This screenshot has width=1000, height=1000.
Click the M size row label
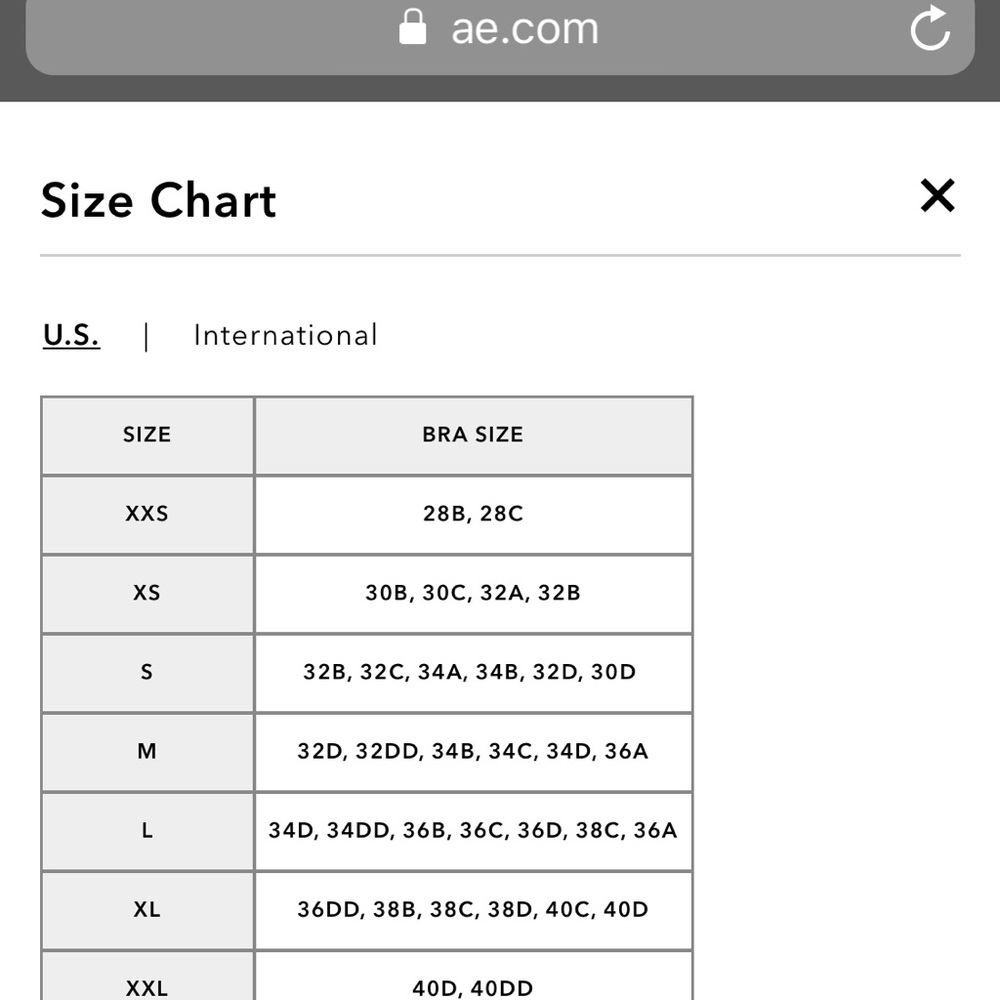pos(147,752)
